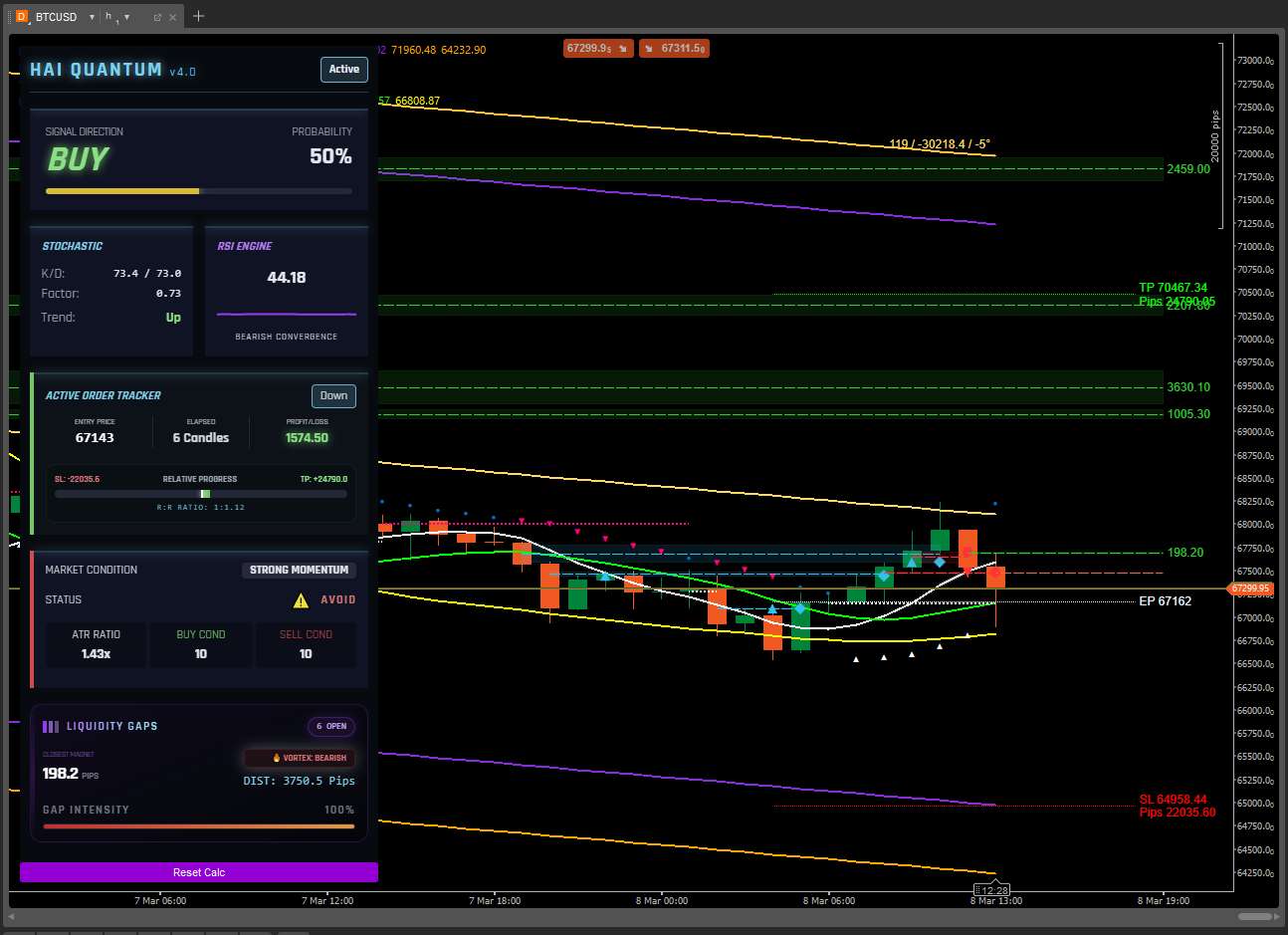Toggle the Down button in Order Tracker
Screen dimensions: 1288x935
pyautogui.click(x=333, y=396)
